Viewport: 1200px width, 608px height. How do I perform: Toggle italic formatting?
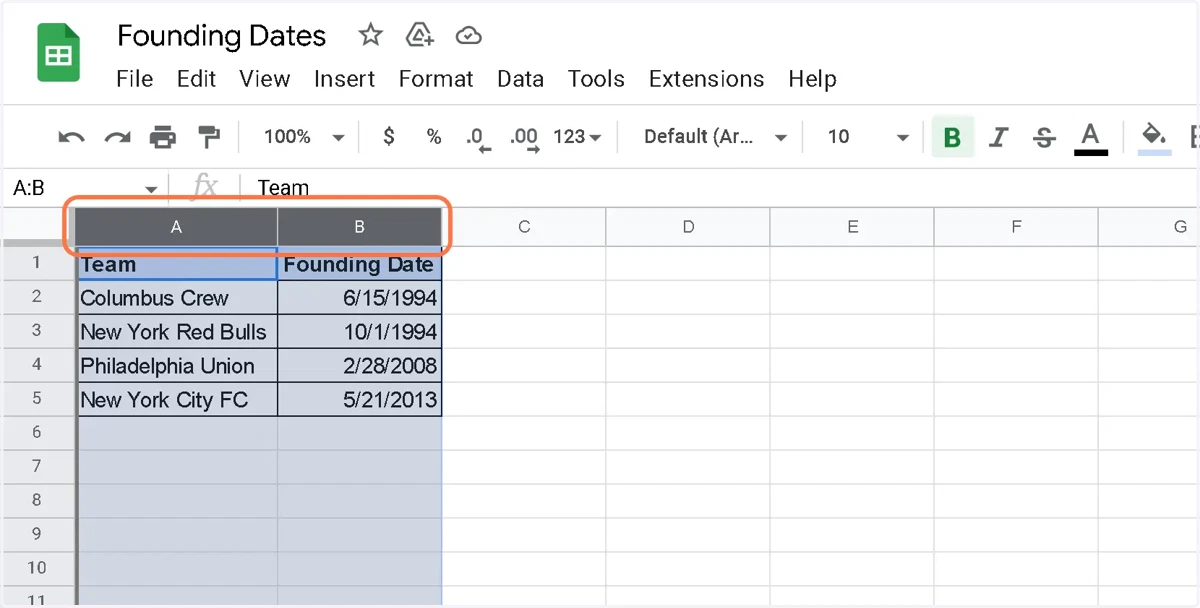click(x=998, y=137)
